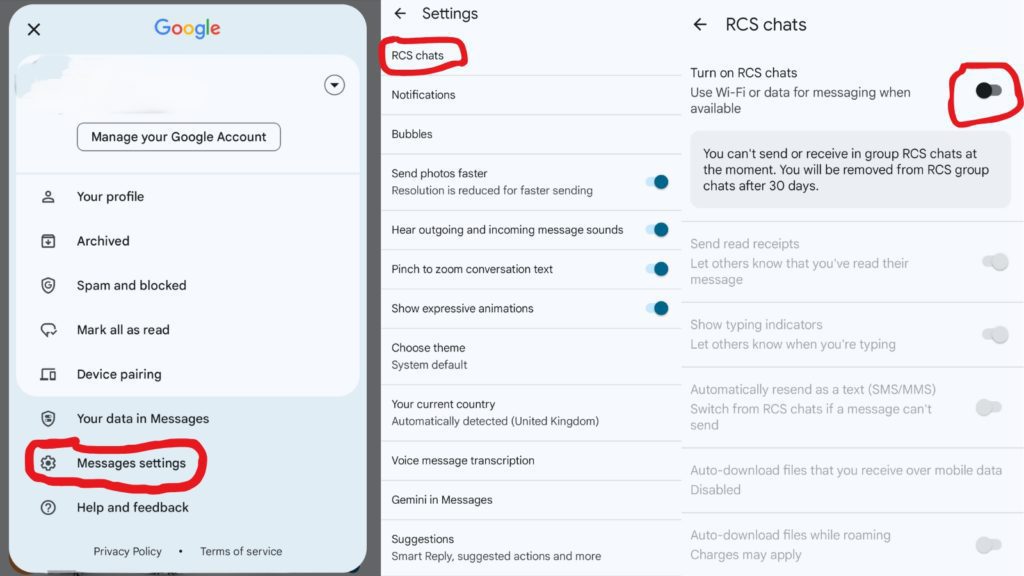Open Your profile person icon
Viewport: 1024px width, 576px height.
[x=48, y=197]
